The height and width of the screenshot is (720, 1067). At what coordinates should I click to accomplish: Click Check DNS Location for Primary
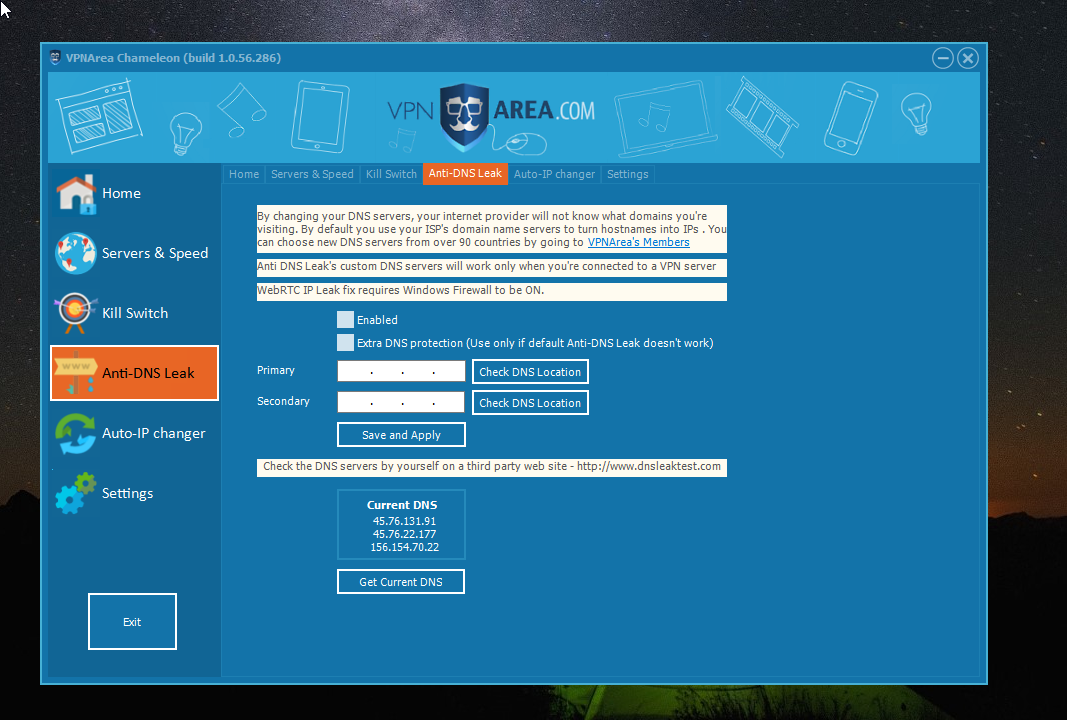[x=530, y=372]
